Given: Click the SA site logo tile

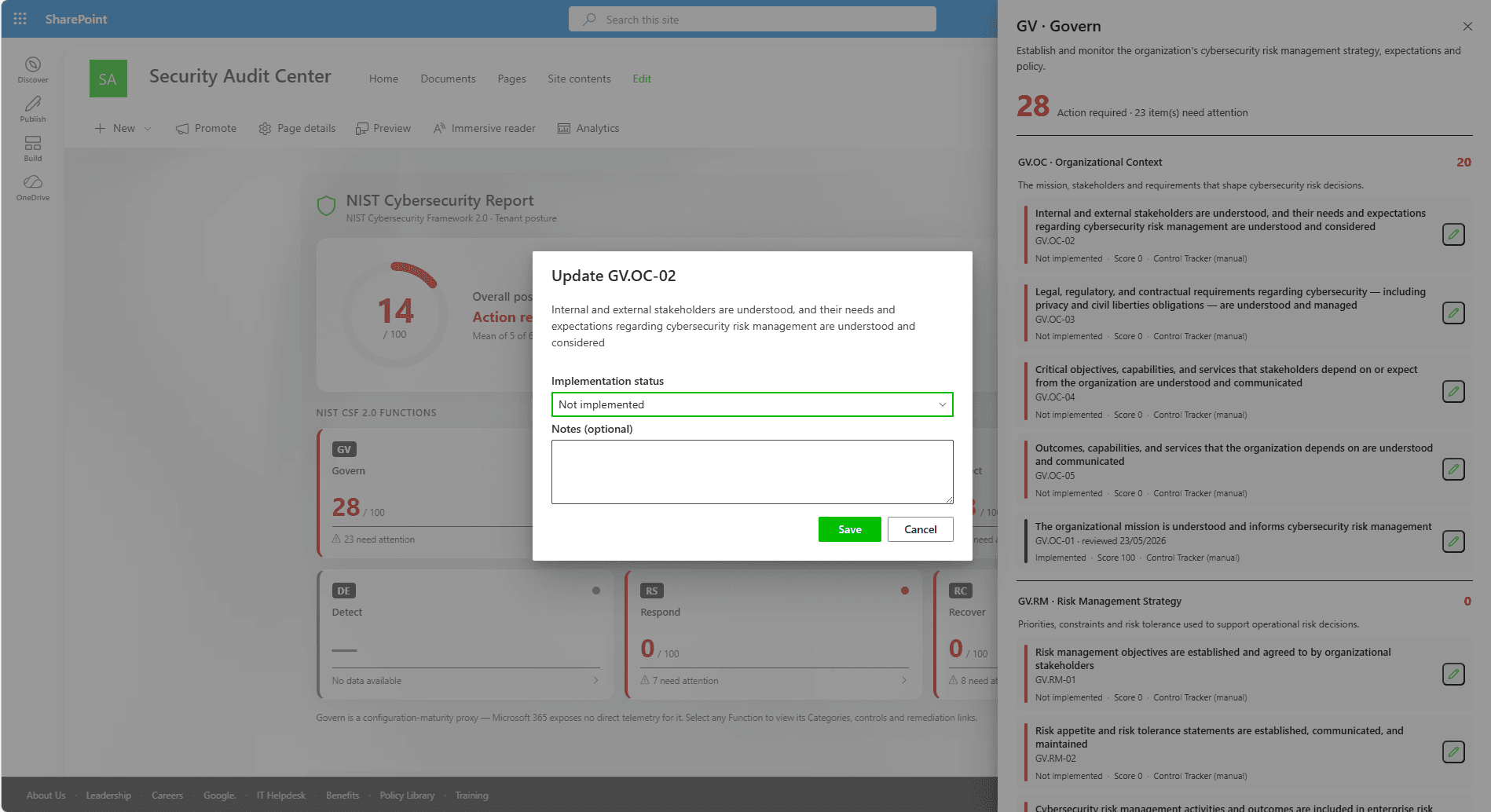Looking at the screenshot, I should (108, 79).
